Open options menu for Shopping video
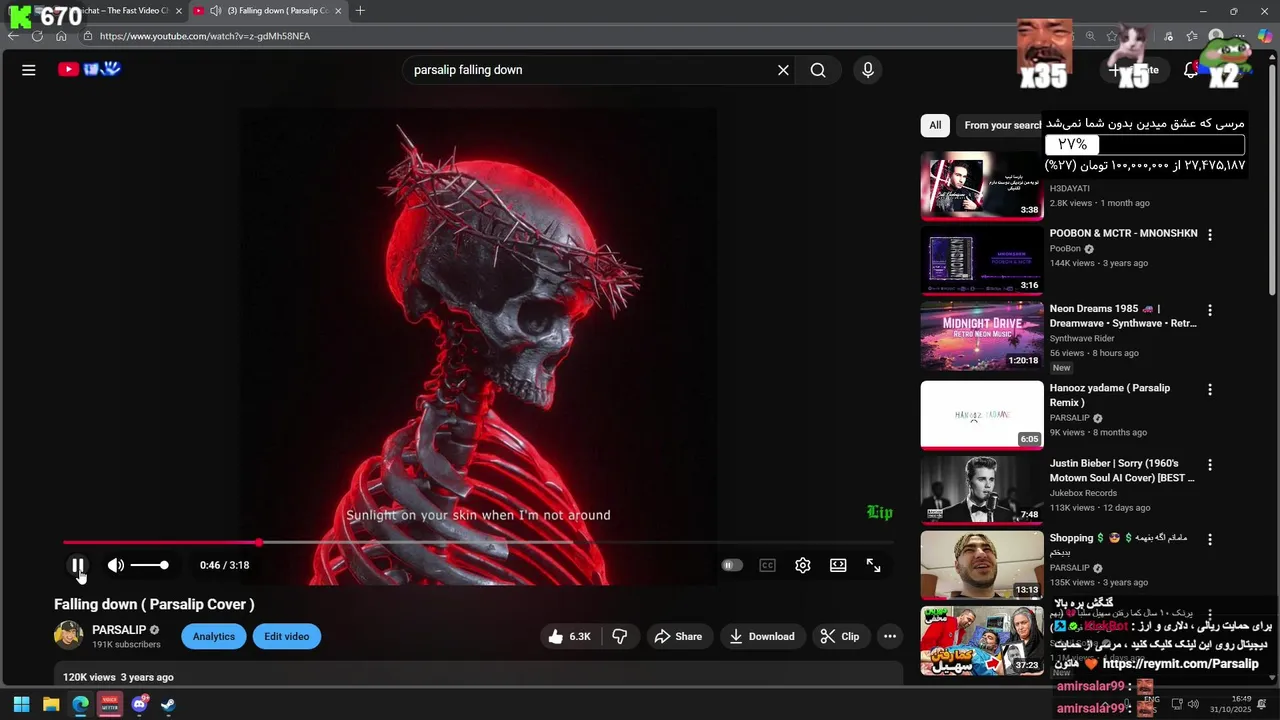This screenshot has width=1280, height=720. coord(1210,540)
